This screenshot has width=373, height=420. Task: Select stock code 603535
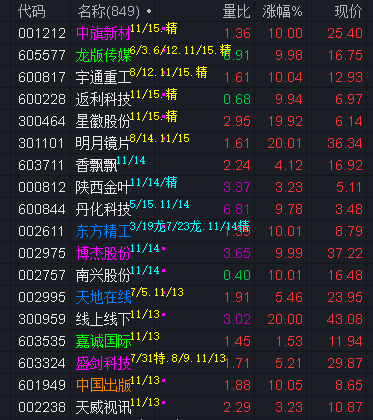[x=42, y=341]
